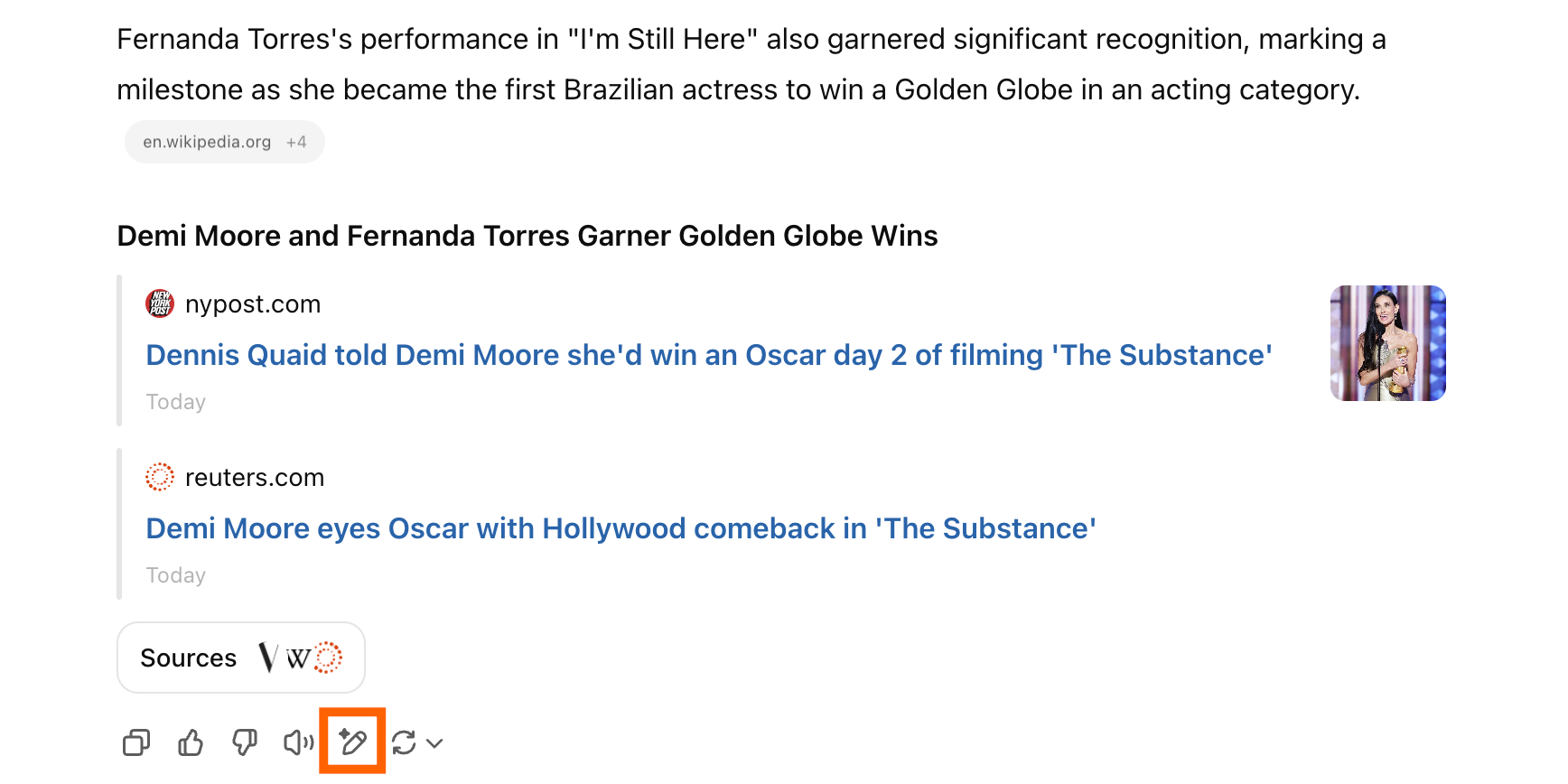Give the response a thumbs up
1568x784 pixels.
click(x=191, y=743)
